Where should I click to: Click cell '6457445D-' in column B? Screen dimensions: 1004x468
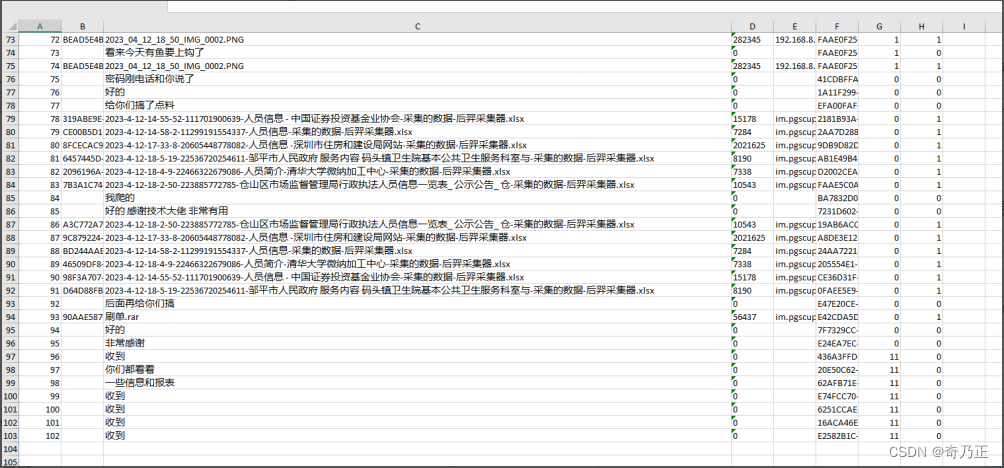[83, 158]
